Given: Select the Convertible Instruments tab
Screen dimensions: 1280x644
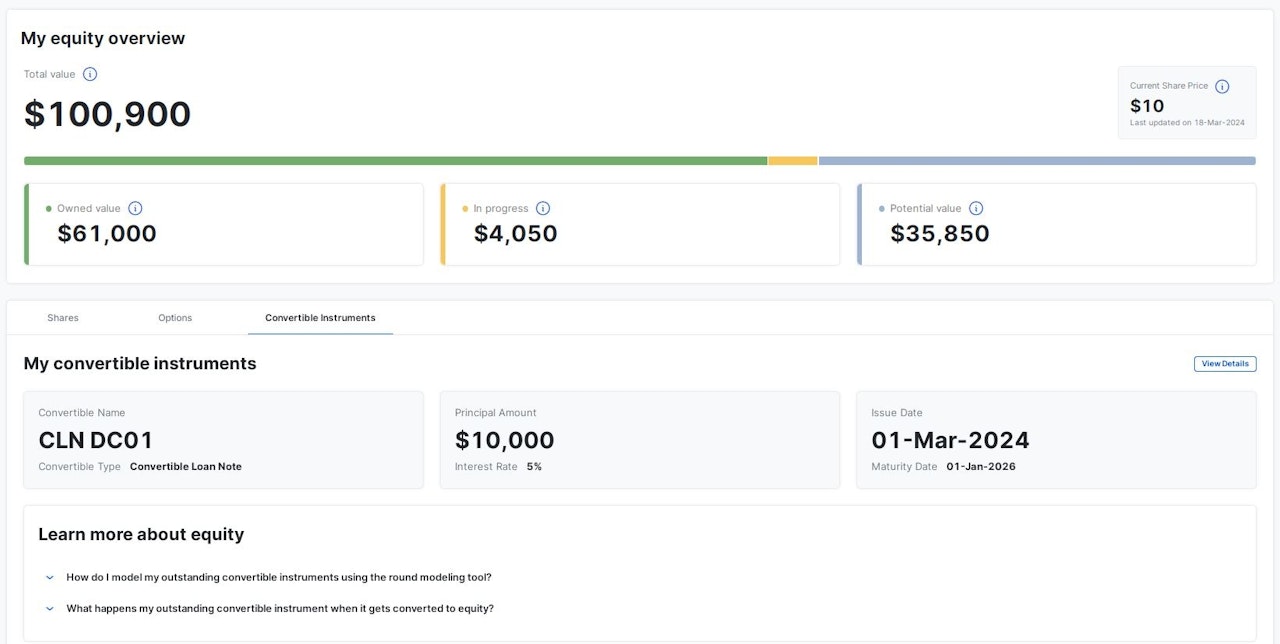Looking at the screenshot, I should 320,318.
